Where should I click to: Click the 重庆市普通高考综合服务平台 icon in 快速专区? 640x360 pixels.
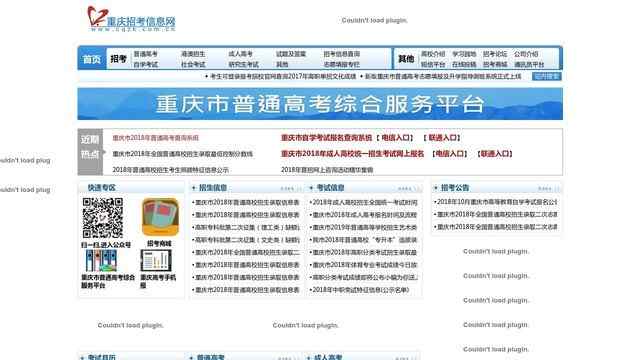click(101, 261)
